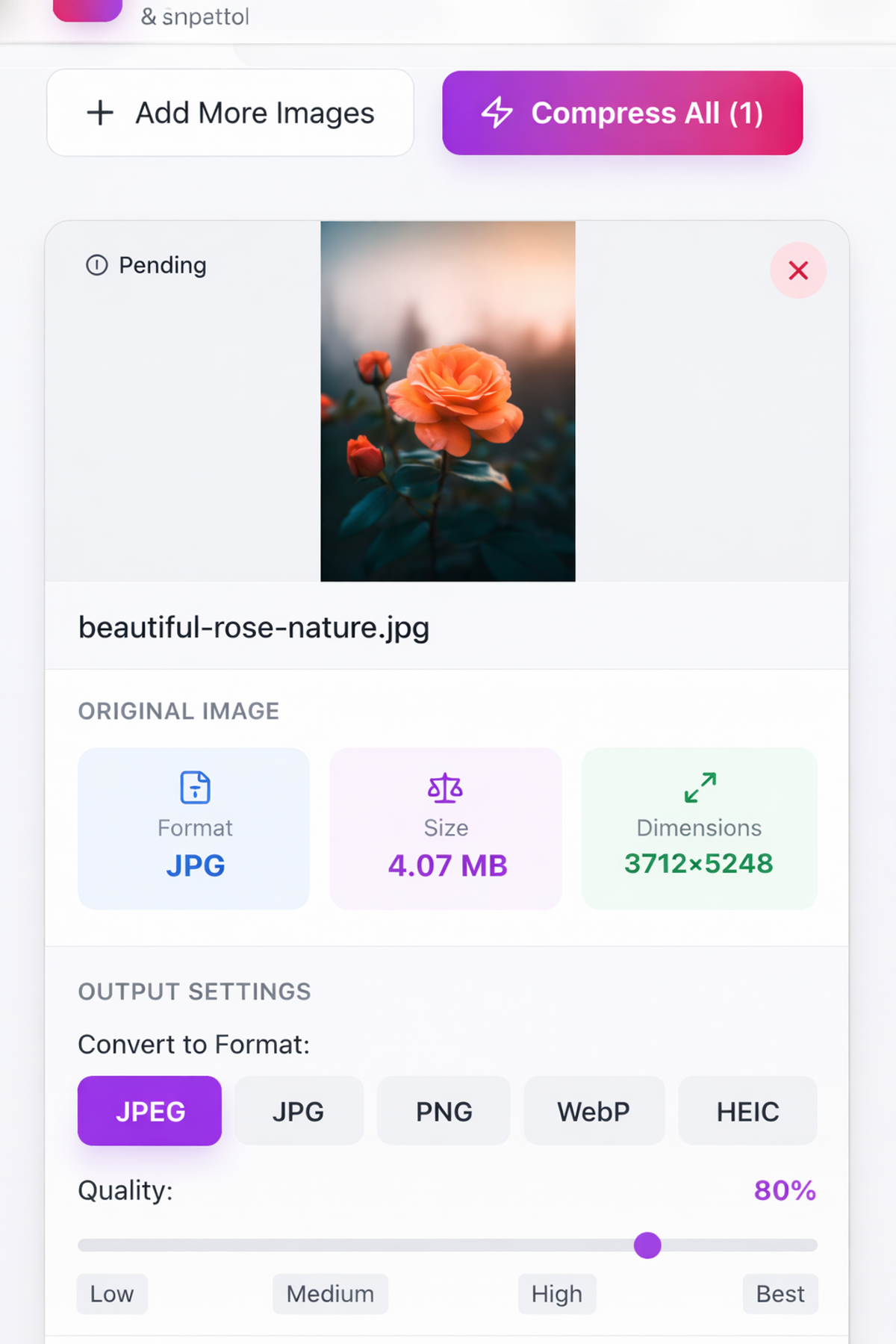Click the Pending status info icon

coord(96,265)
